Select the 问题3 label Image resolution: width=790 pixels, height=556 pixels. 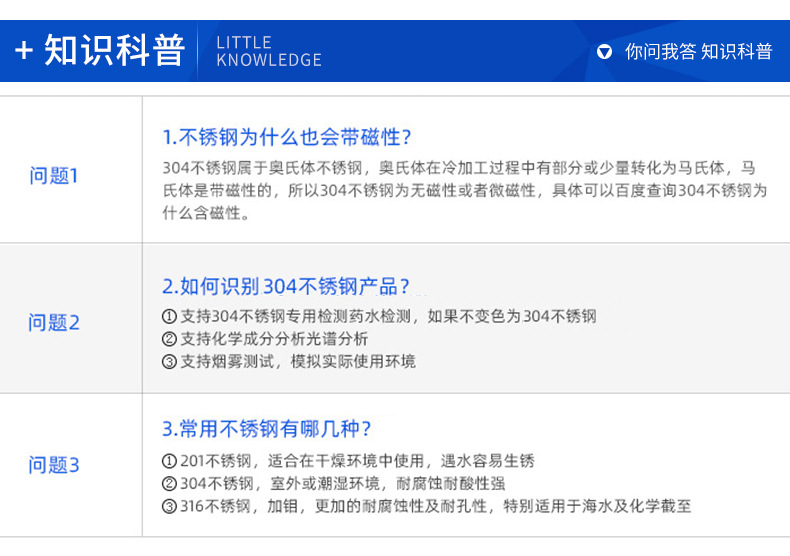pyautogui.click(x=54, y=464)
